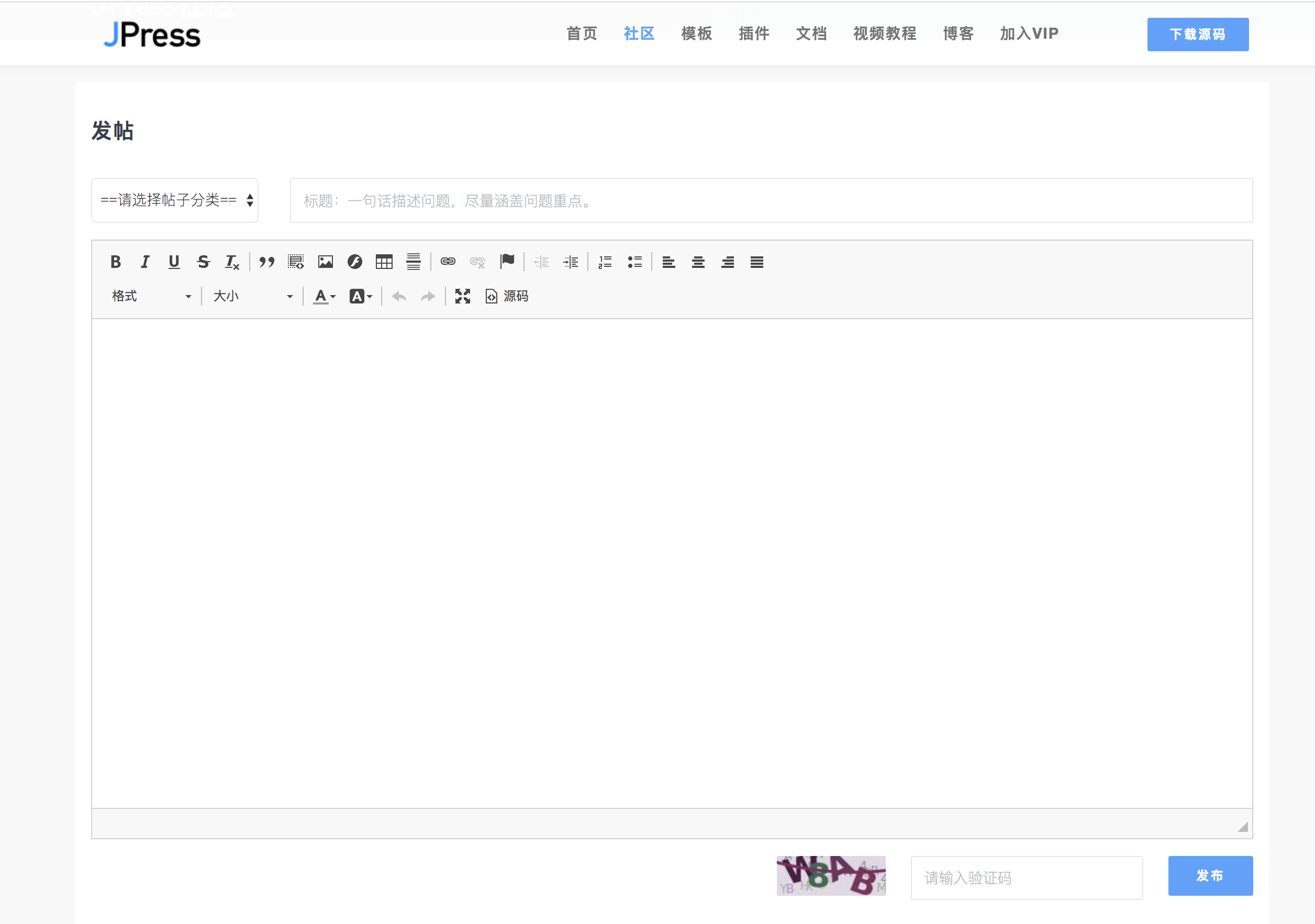Center-align the text
Image resolution: width=1315 pixels, height=924 pixels.
click(698, 262)
